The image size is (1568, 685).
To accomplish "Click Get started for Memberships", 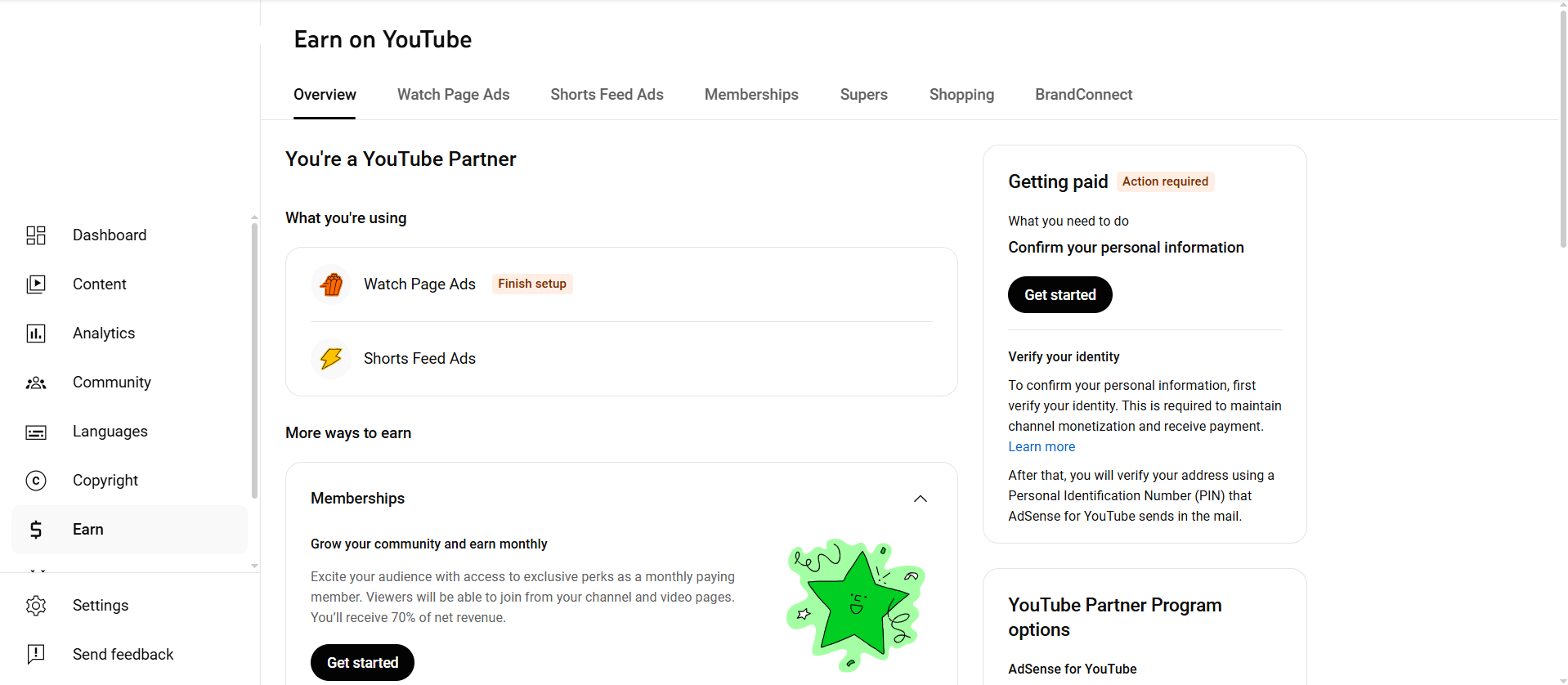I will (362, 663).
